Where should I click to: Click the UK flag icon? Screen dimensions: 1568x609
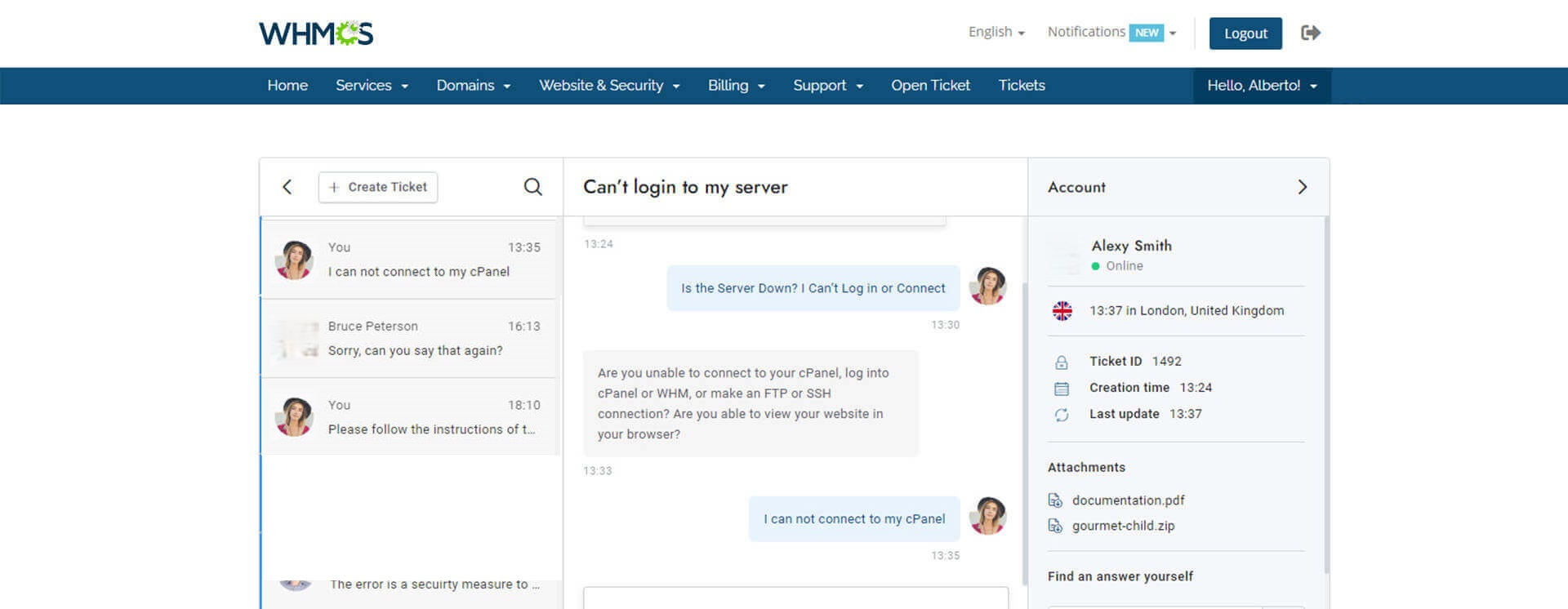click(x=1062, y=311)
